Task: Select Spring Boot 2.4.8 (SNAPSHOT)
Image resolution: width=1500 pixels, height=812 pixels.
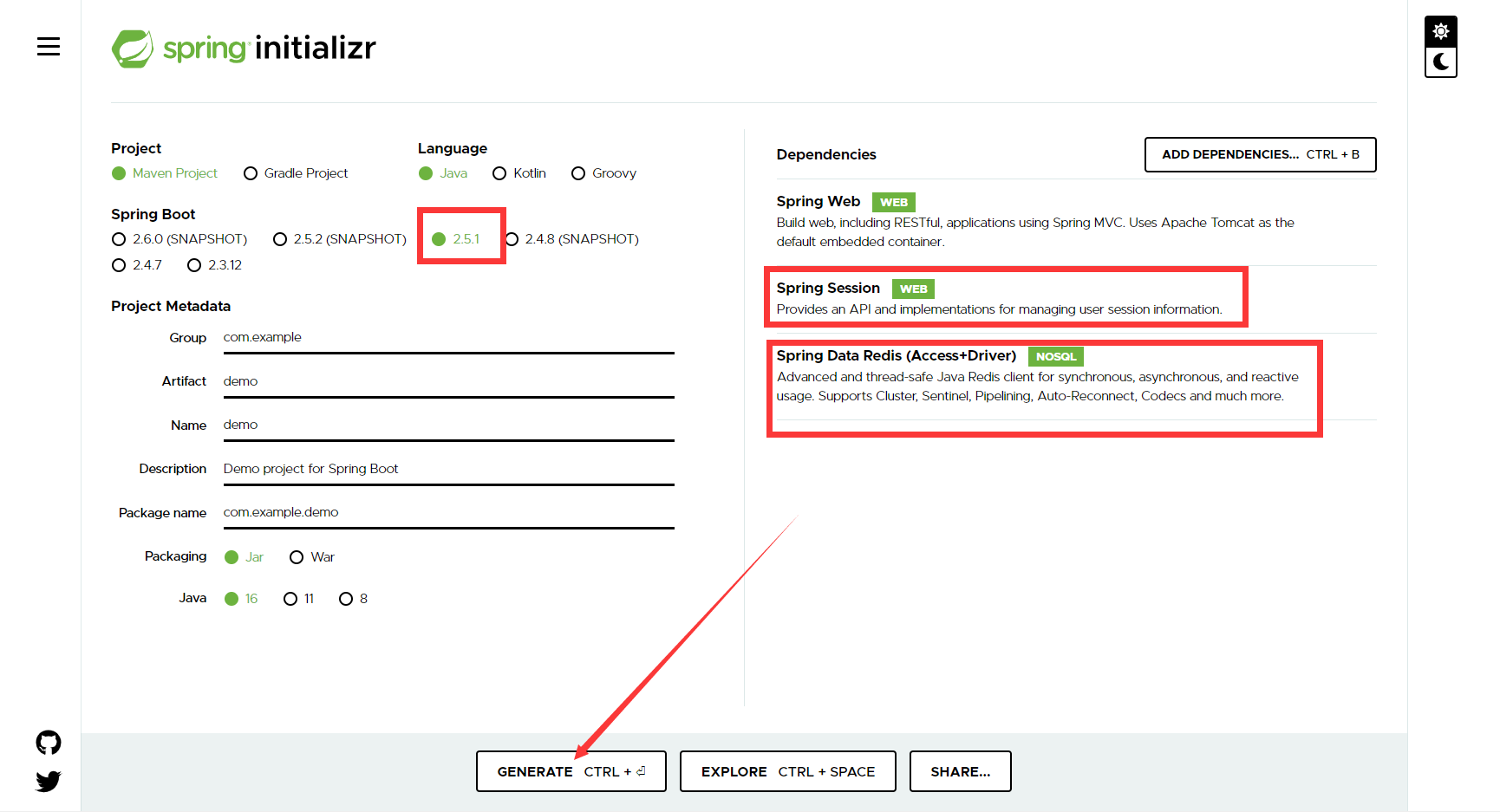Action: coord(572,239)
